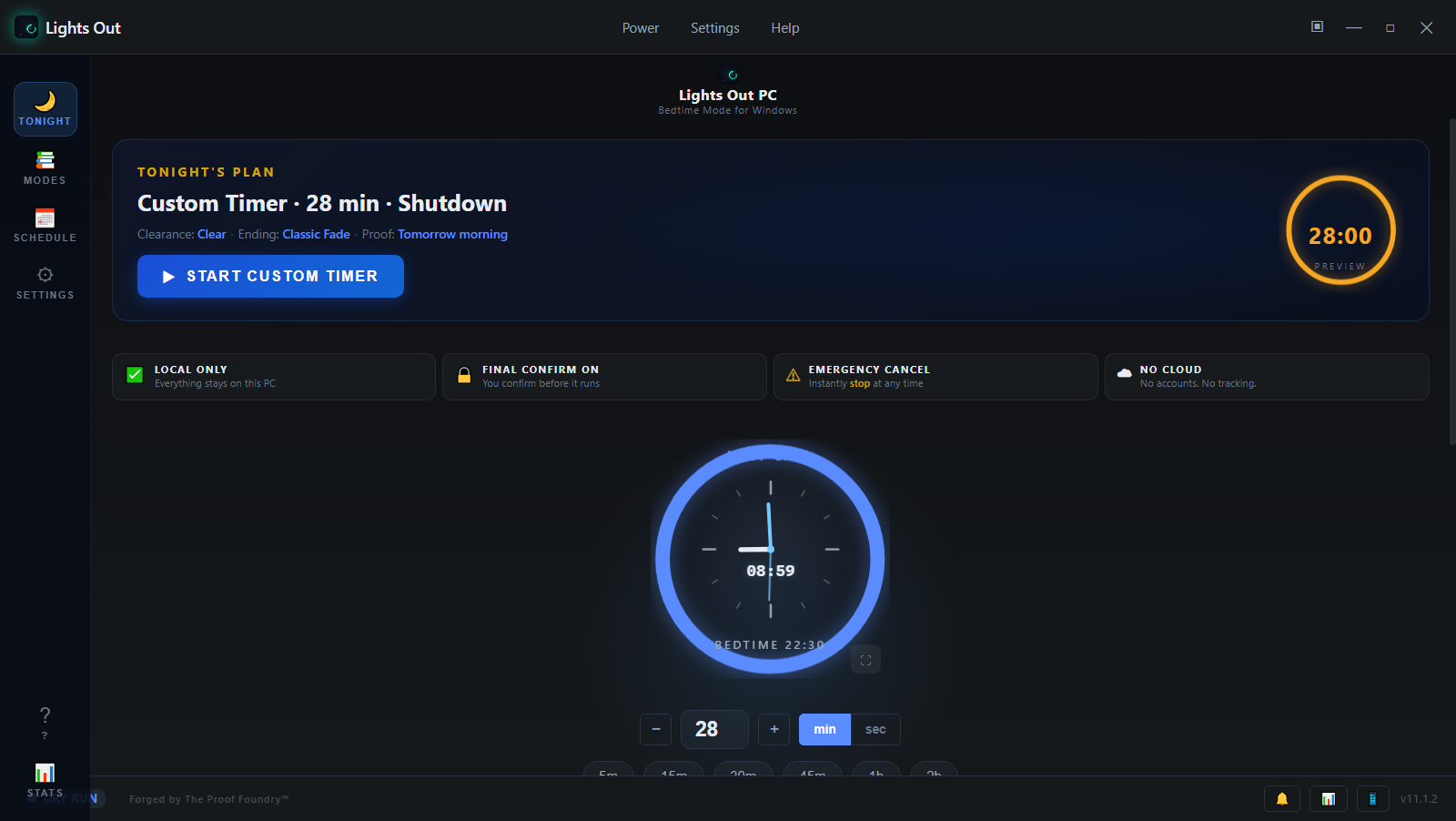This screenshot has width=1456, height=821.
Task: Click the 'LOCAL ONLY' card title
Action: [191, 370]
